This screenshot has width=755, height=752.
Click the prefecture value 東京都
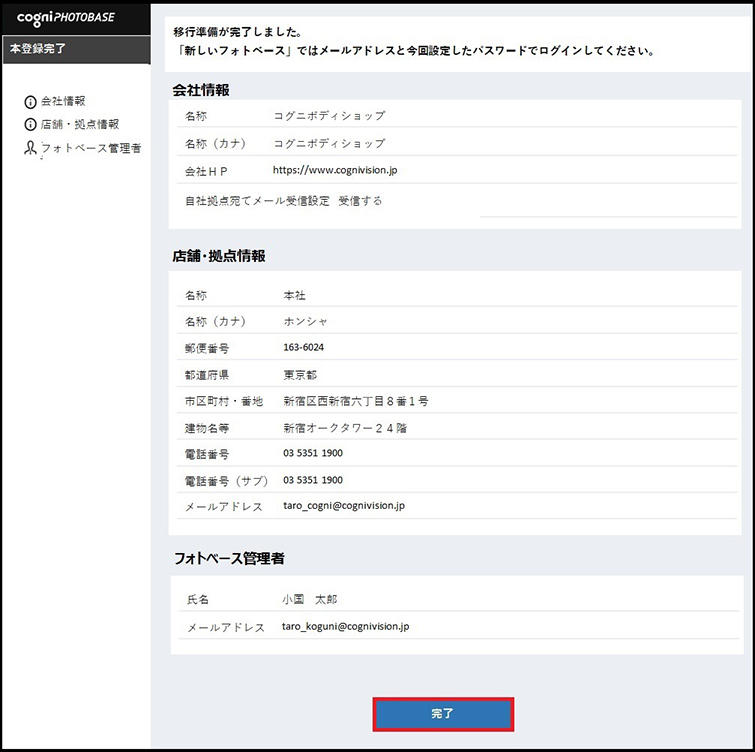click(x=300, y=375)
